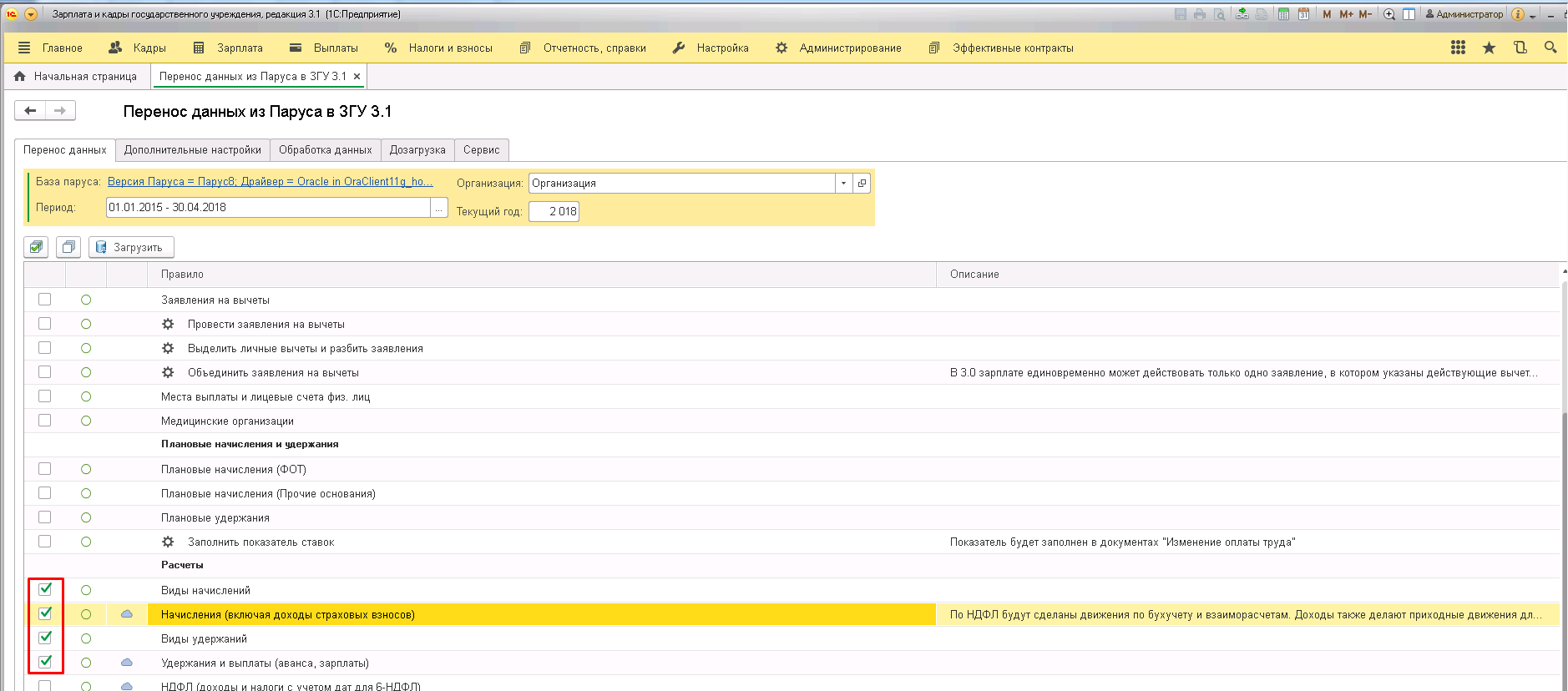Enable the Заявления на вычеты checkbox
The width and height of the screenshot is (1568, 691).
click(x=45, y=300)
